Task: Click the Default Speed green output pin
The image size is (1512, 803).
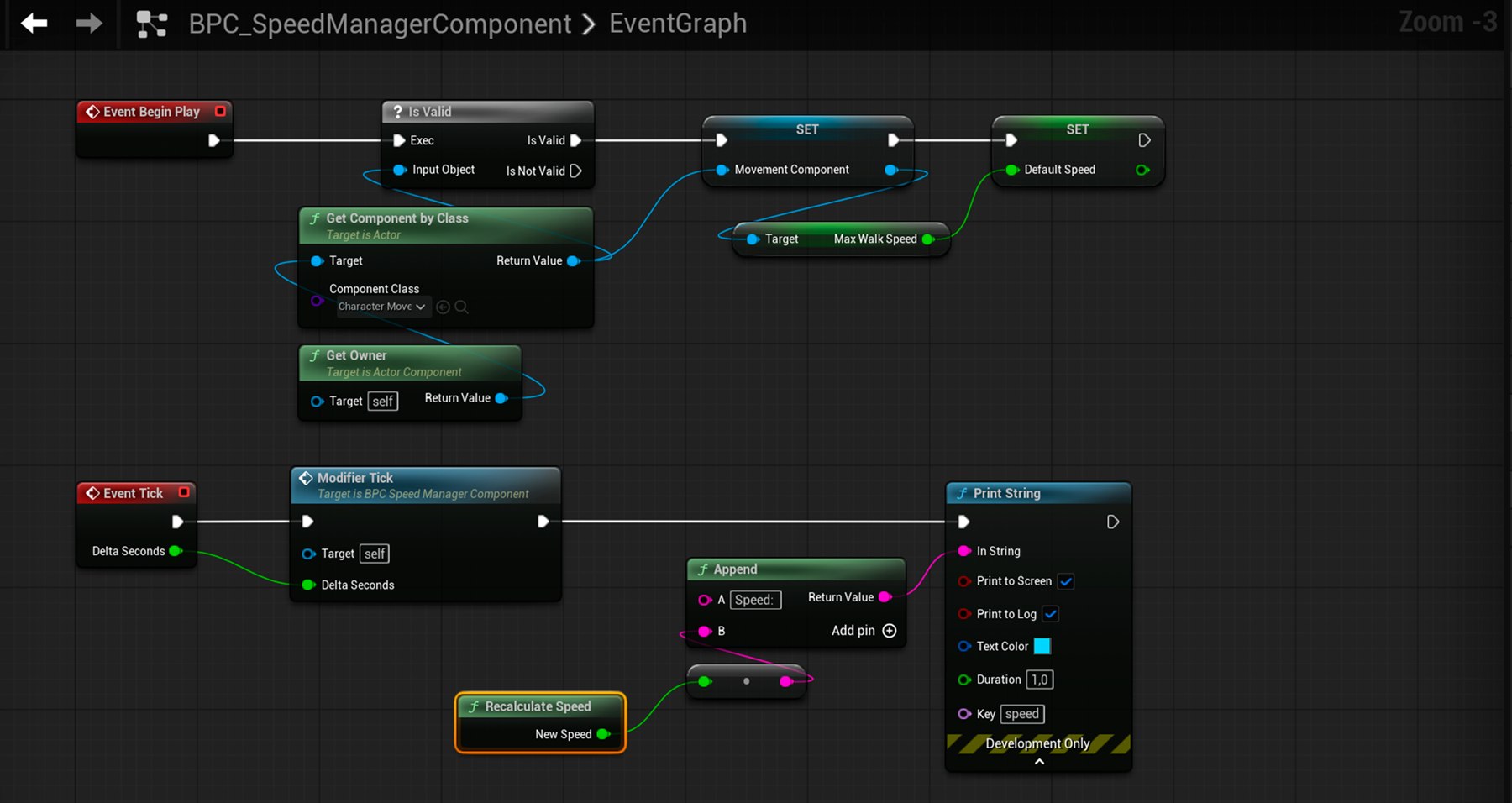Action: click(x=1142, y=170)
